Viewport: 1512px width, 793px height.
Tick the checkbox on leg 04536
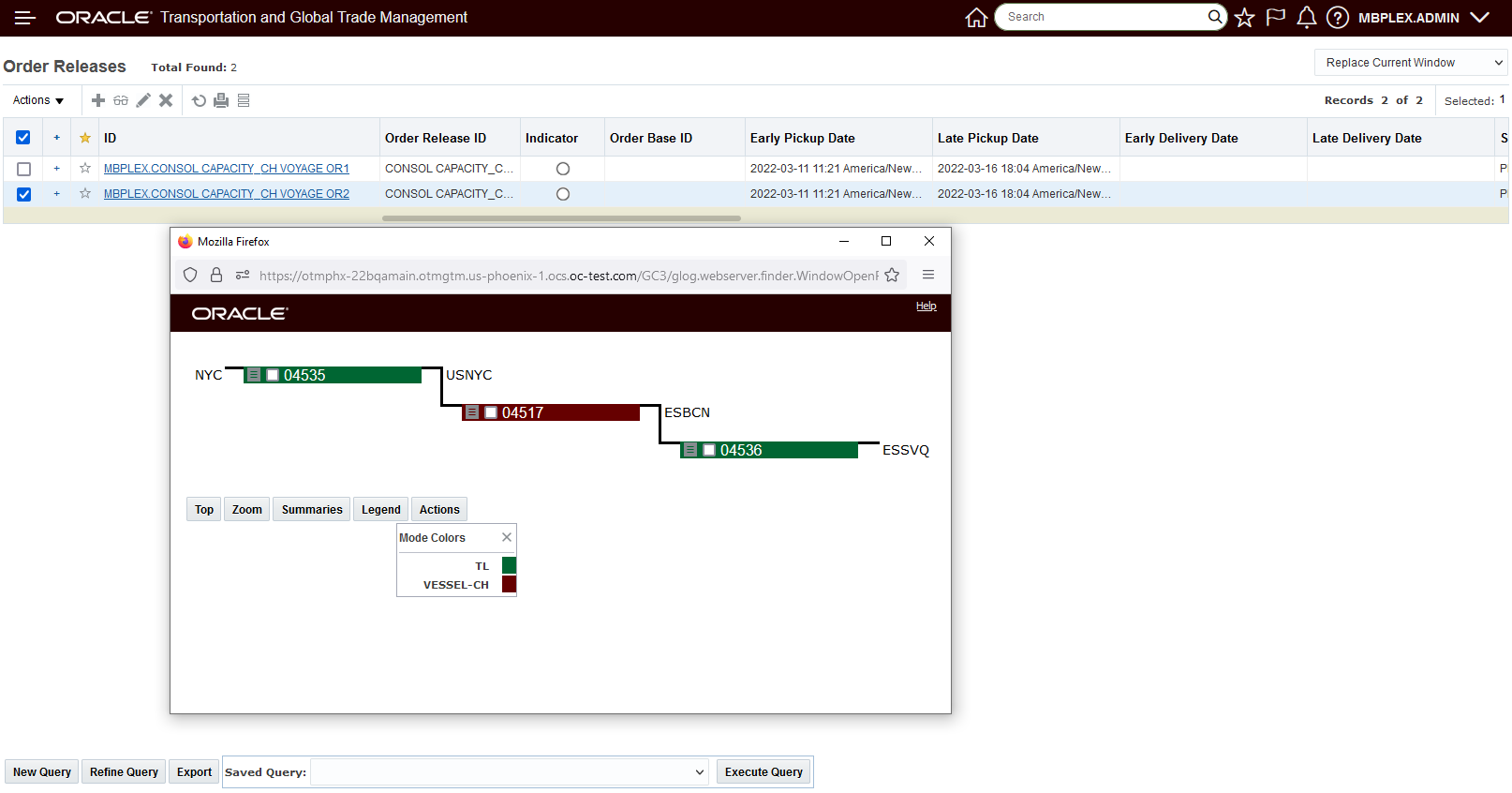709,450
